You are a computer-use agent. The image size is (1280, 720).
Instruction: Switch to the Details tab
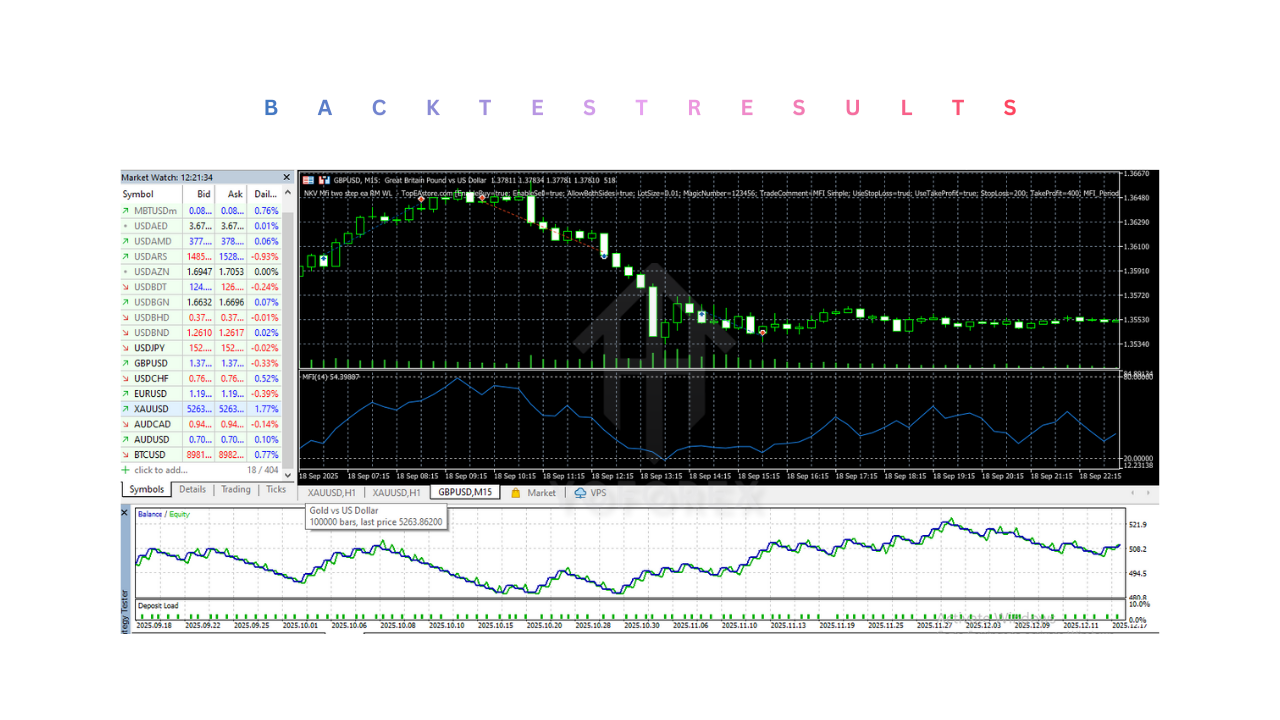(x=192, y=490)
